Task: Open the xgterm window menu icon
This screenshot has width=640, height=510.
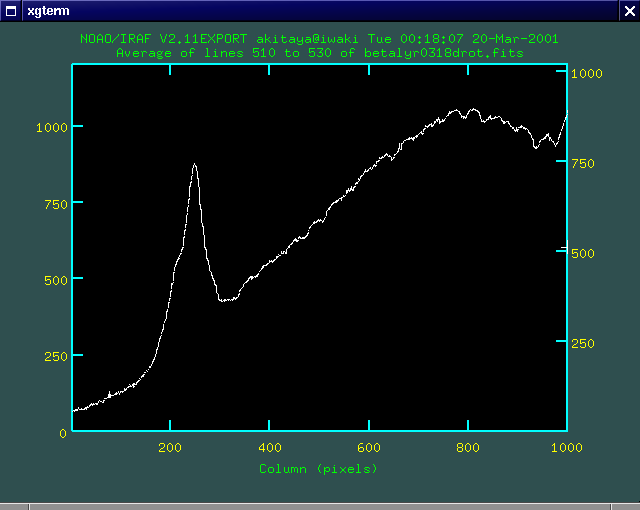Action: [11, 9]
